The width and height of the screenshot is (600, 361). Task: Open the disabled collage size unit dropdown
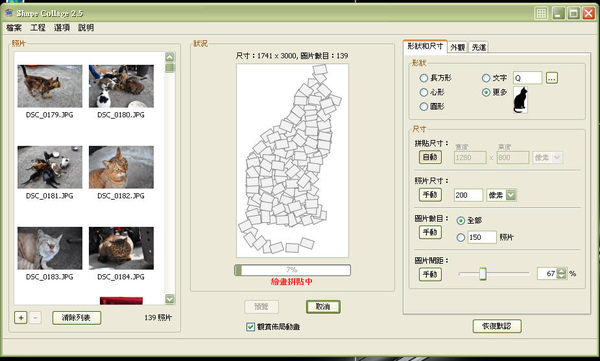click(557, 157)
